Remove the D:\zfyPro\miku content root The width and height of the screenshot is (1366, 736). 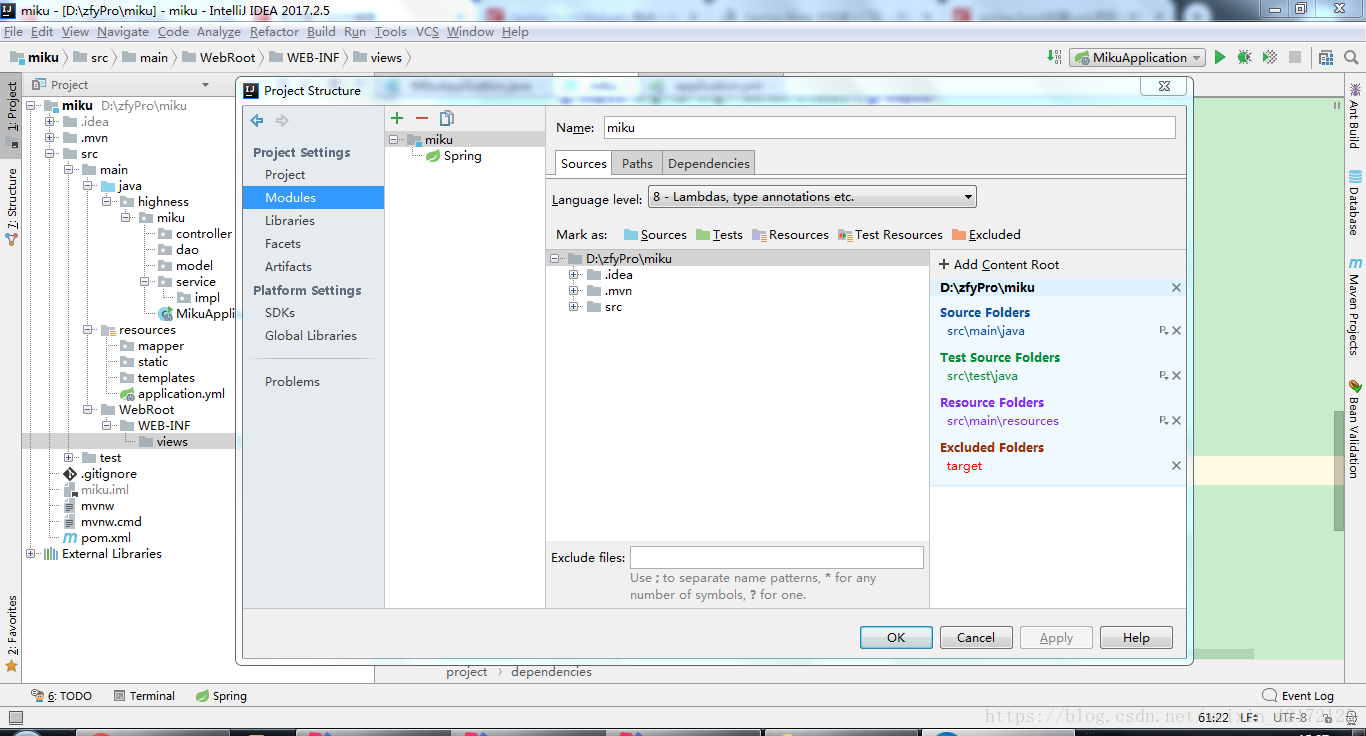1176,288
